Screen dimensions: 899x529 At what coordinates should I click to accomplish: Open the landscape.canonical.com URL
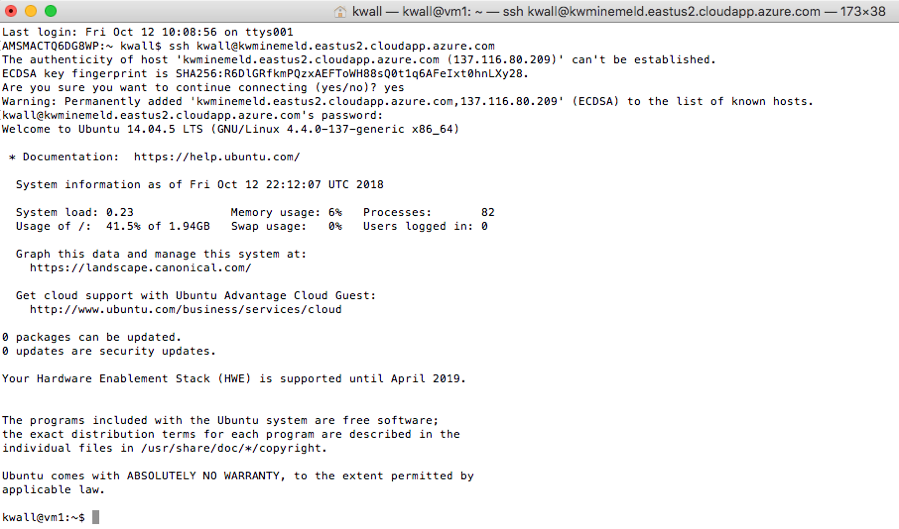[140, 268]
